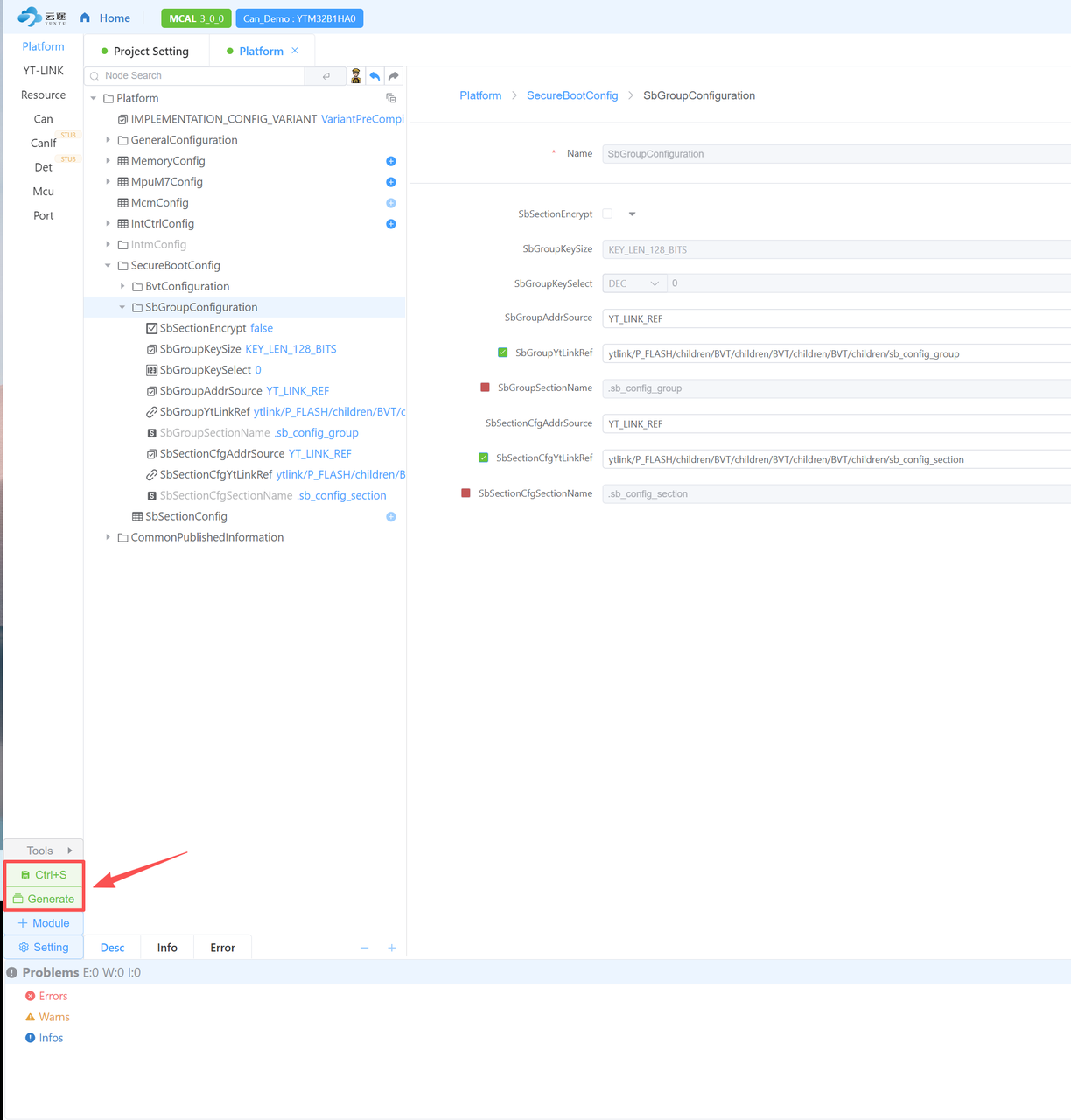
Task: Toggle SbSectionEncrypt checkbox icon in the tree
Action: tap(151, 329)
